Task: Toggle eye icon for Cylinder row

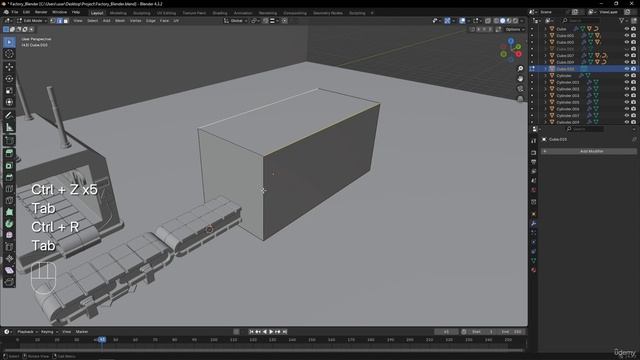Action: click(627, 76)
